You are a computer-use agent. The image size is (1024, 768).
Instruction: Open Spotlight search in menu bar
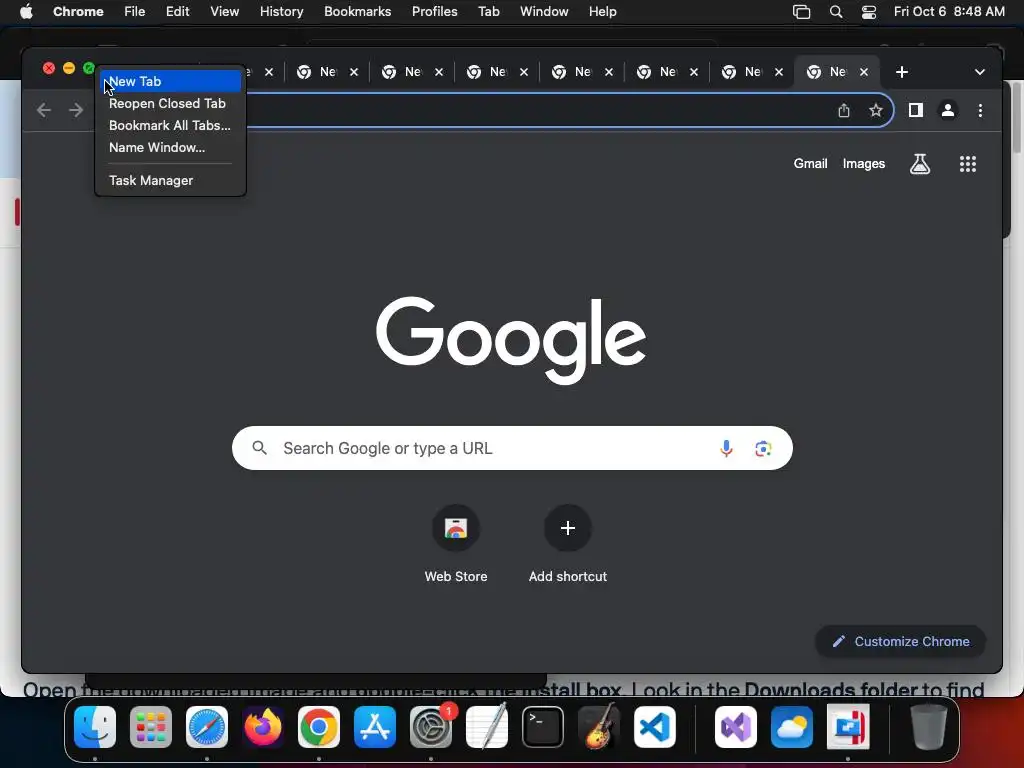[836, 12]
